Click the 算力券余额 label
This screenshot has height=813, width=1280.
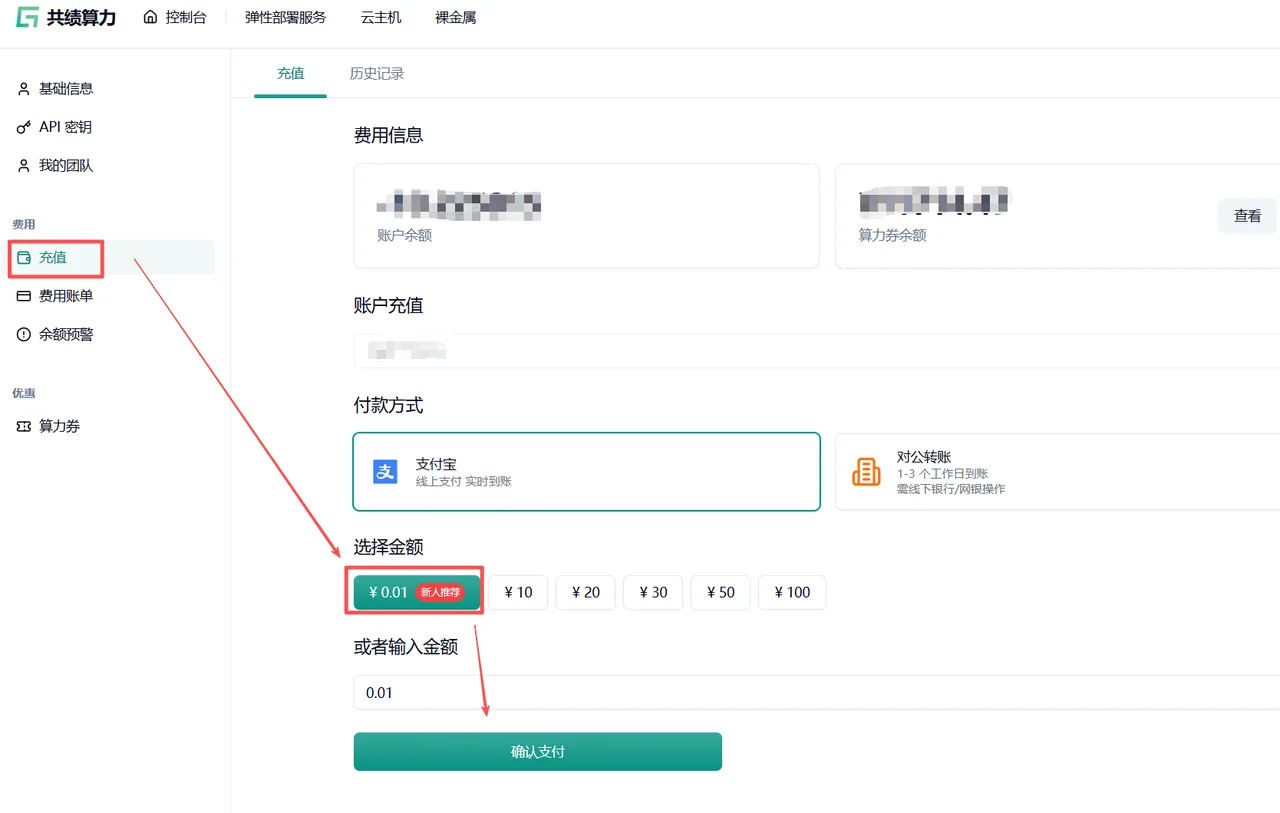[892, 236]
